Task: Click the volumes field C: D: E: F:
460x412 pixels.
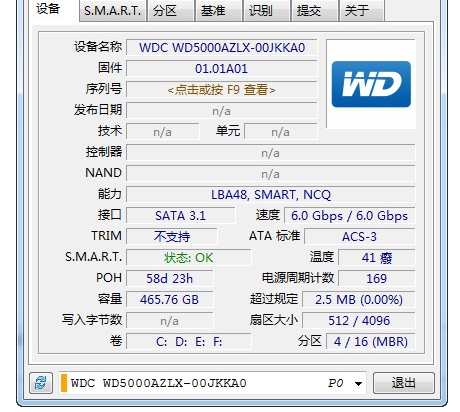Action: click(x=188, y=341)
